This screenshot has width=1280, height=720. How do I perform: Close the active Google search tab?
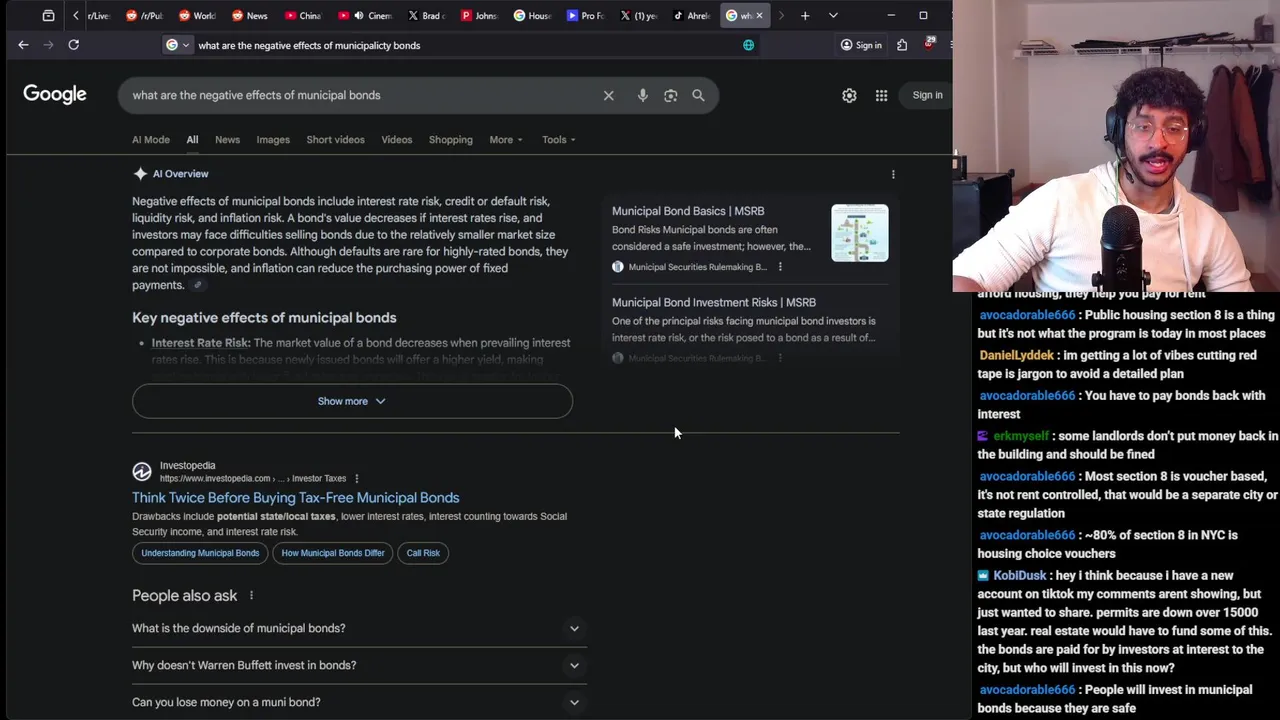759,15
